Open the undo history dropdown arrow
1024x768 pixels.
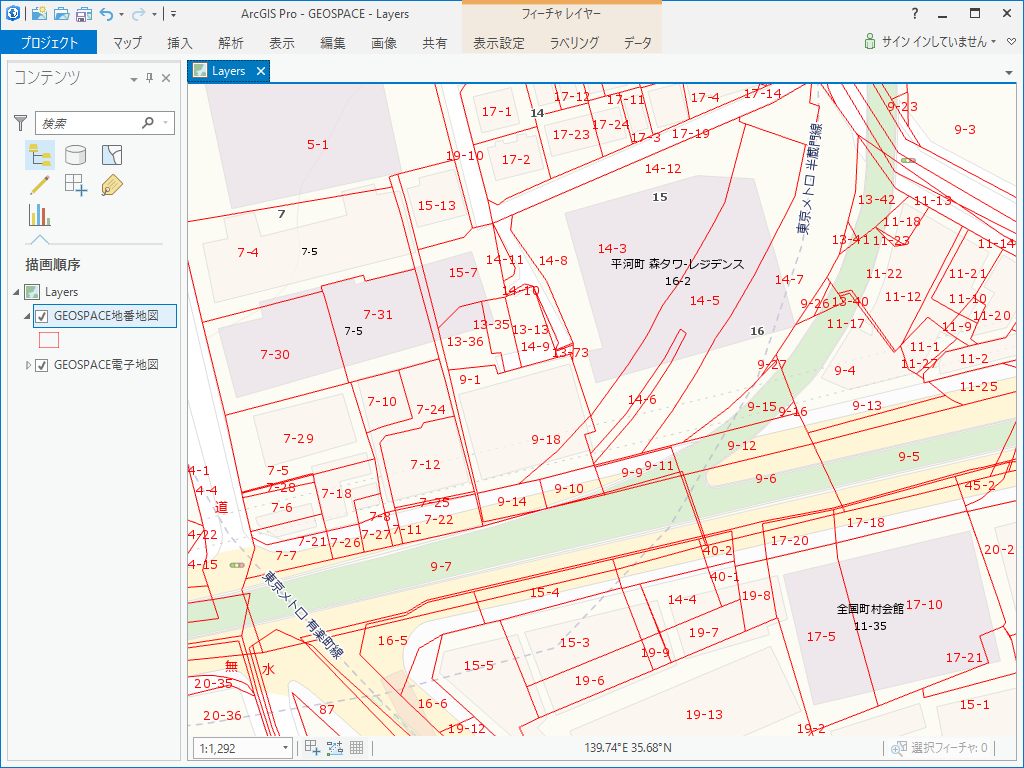click(x=121, y=14)
